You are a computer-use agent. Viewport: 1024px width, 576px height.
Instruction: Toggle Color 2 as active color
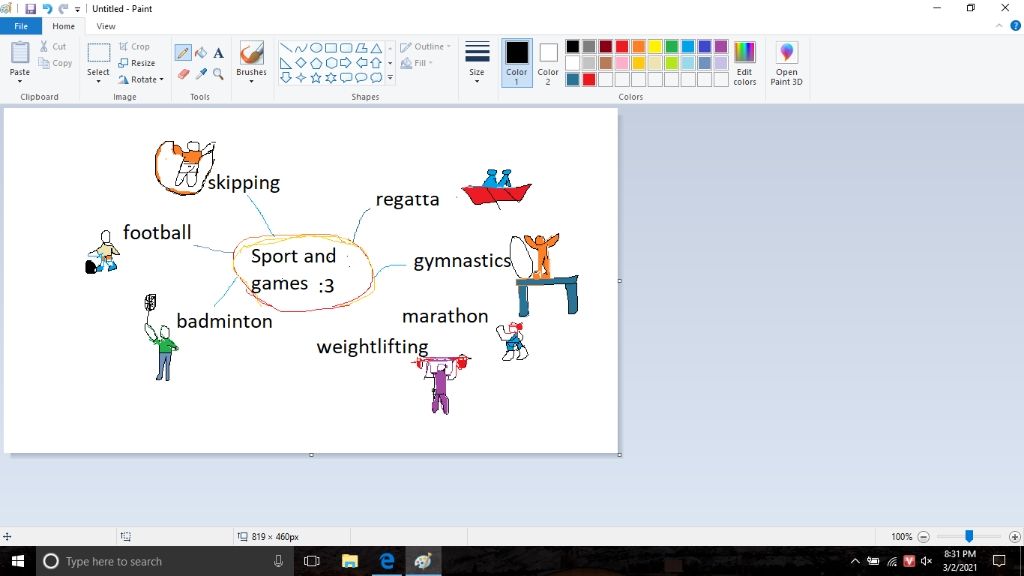tap(548, 63)
